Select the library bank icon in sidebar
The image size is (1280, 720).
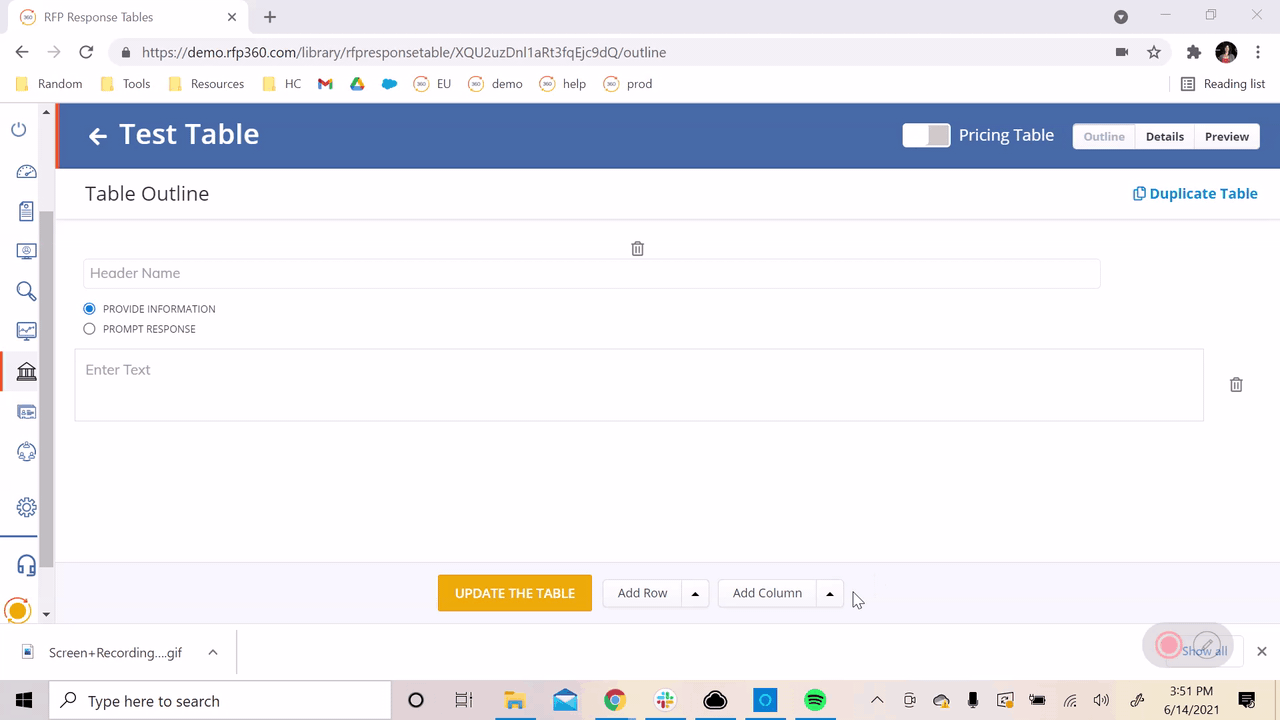(x=26, y=371)
